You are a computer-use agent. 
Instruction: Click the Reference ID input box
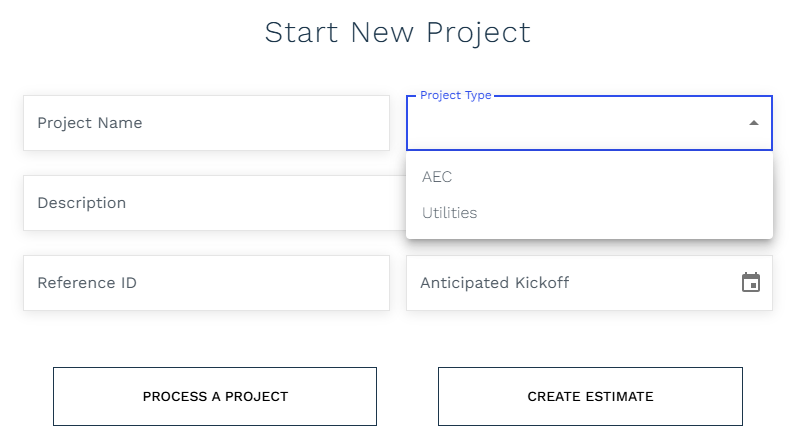coord(206,283)
